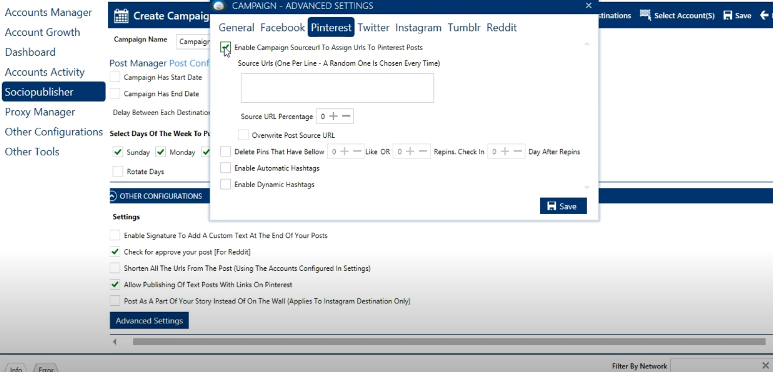This screenshot has width=773, height=372.
Task: Decrease Day After Repins with minus
Action: pos(518,151)
